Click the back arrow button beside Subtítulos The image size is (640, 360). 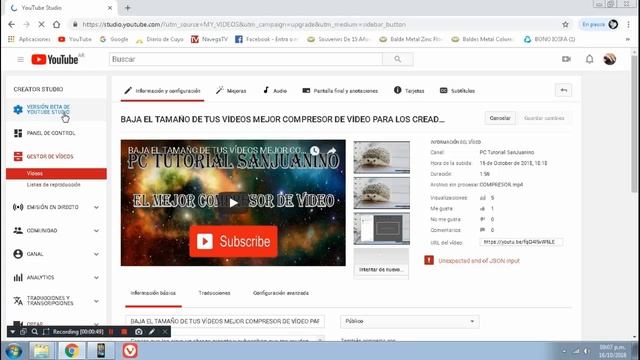pyautogui.click(x=564, y=90)
